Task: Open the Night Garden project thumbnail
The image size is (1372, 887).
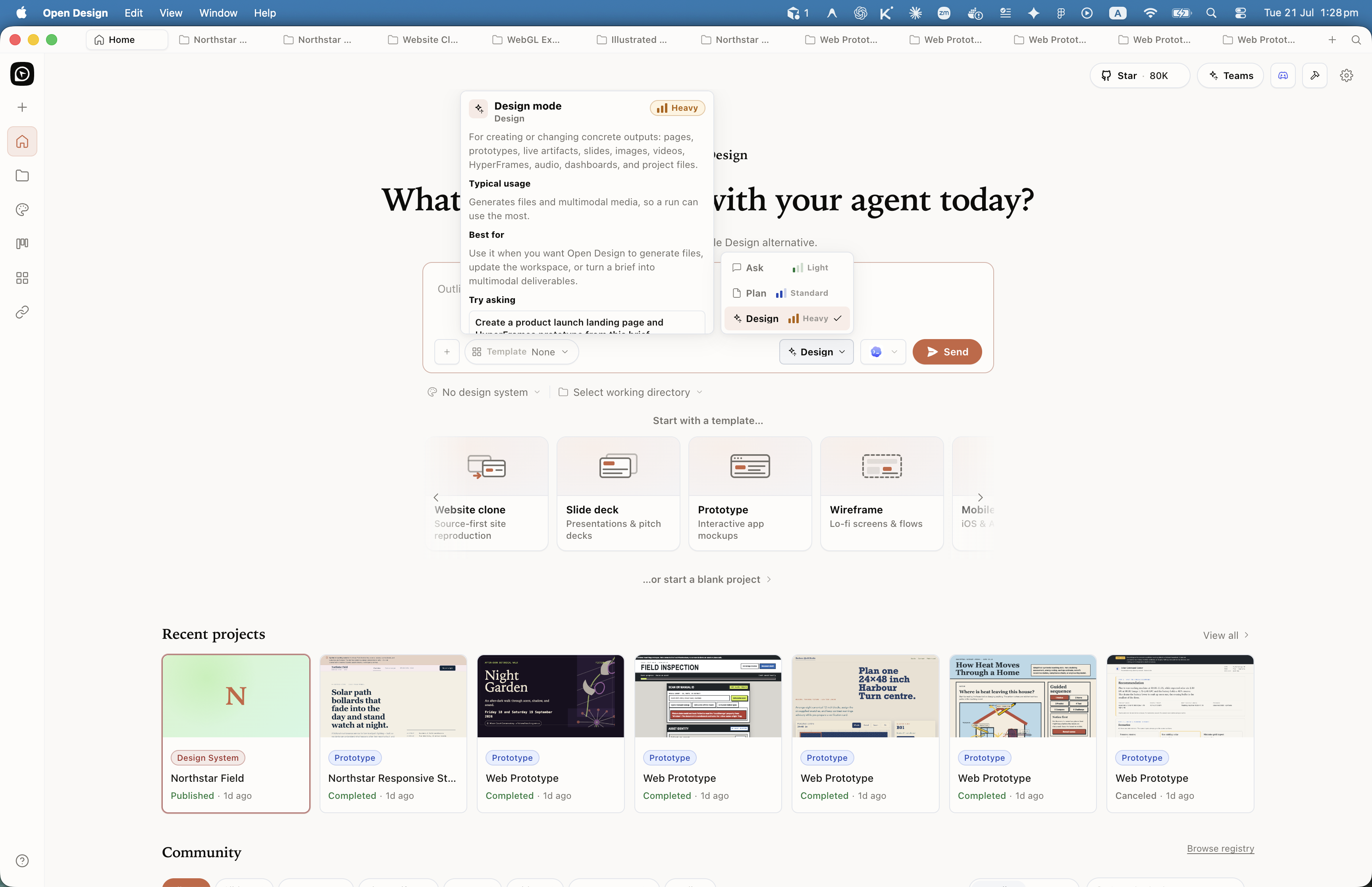Action: click(550, 696)
